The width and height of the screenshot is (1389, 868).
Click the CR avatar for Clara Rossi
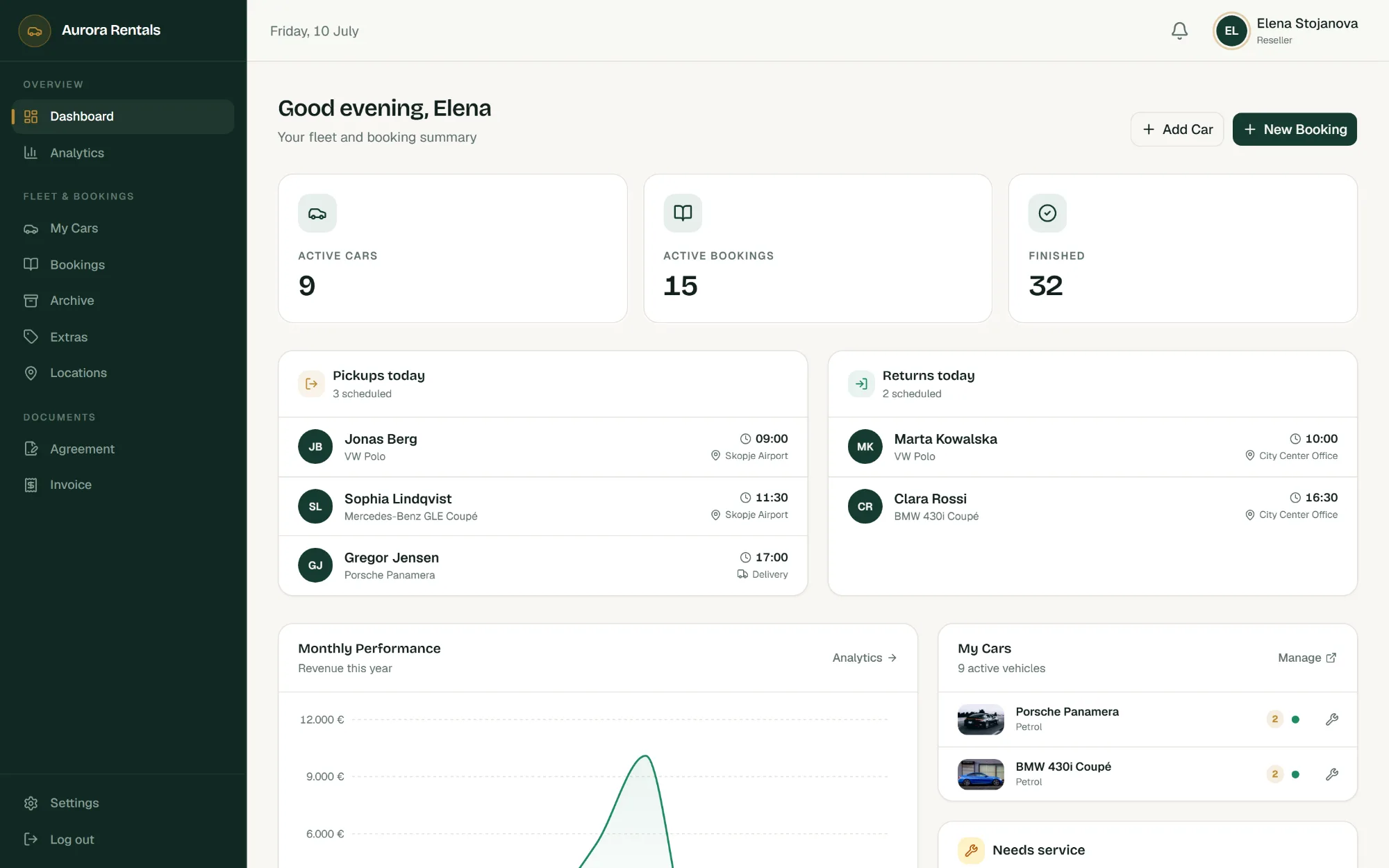pos(865,506)
